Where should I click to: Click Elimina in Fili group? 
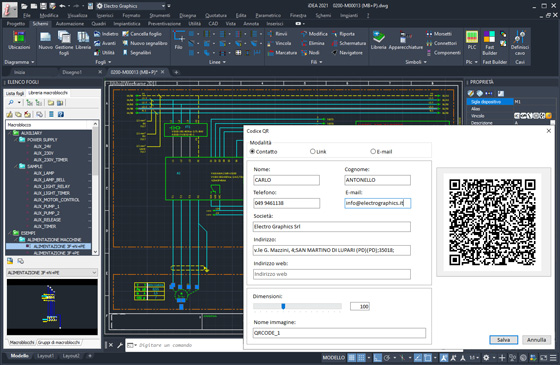(x=313, y=43)
